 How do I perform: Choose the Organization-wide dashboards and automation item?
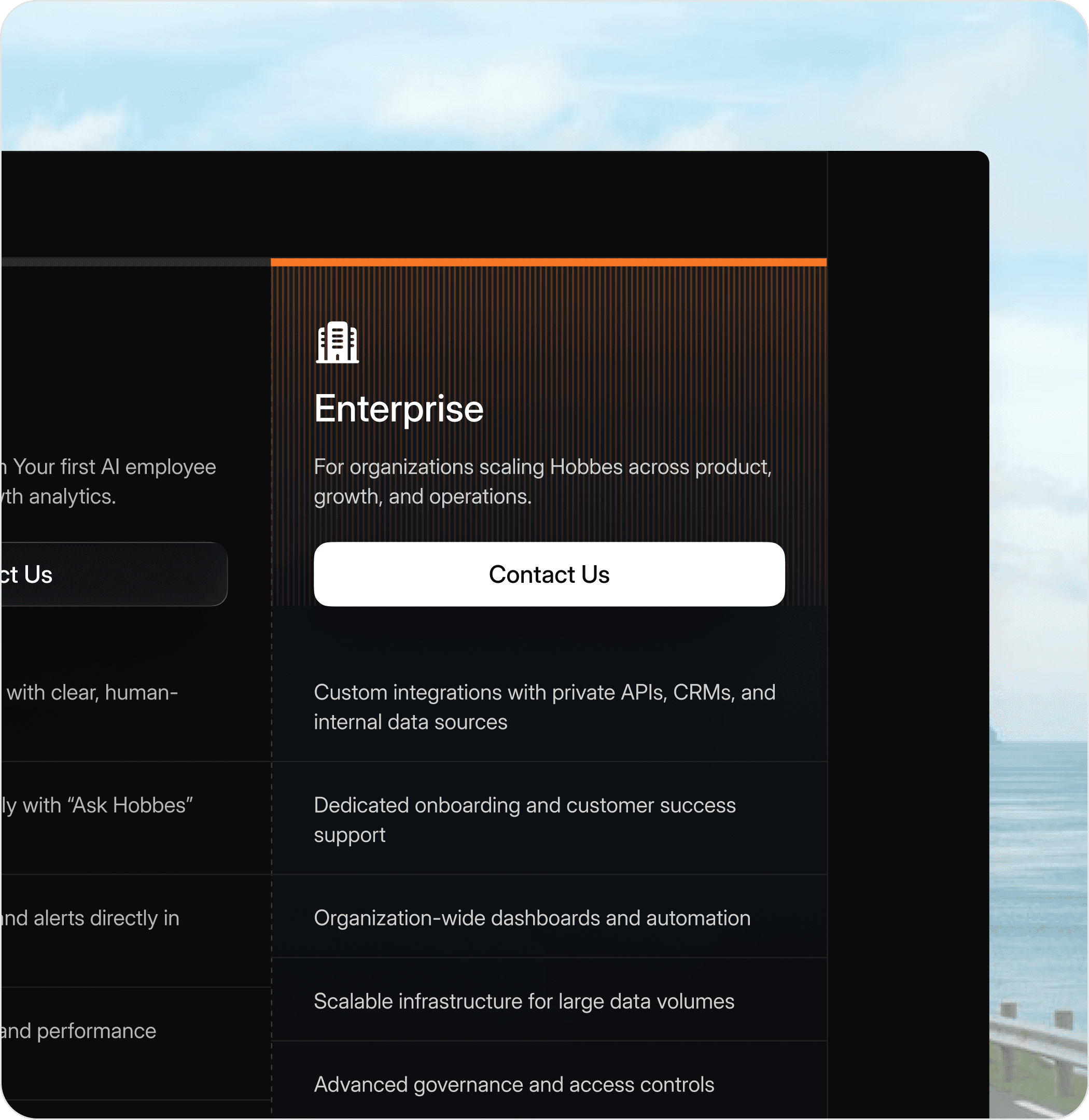click(532, 917)
